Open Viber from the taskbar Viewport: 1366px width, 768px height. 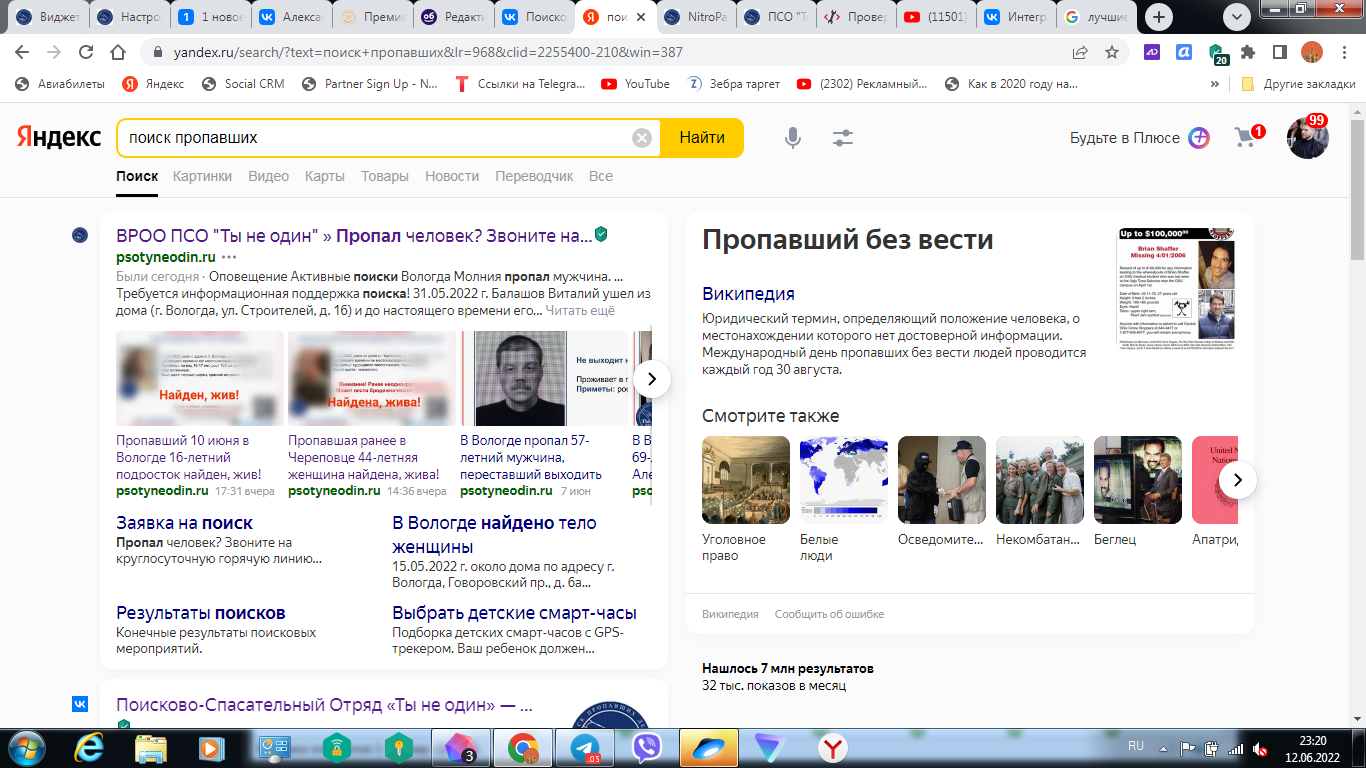[x=647, y=748]
